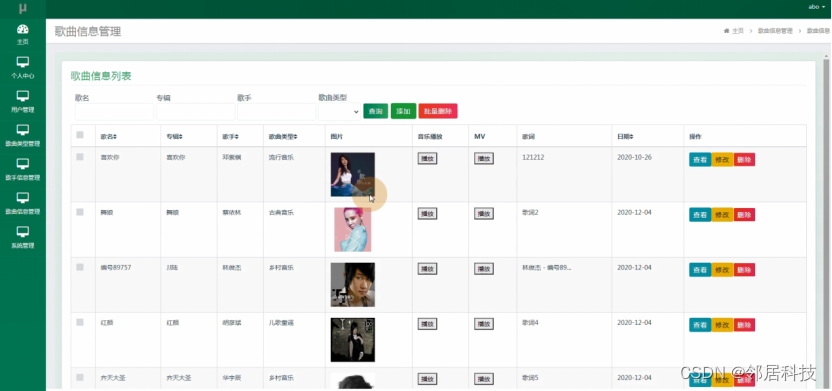Open 个人中心 from the sidebar

tap(23, 68)
